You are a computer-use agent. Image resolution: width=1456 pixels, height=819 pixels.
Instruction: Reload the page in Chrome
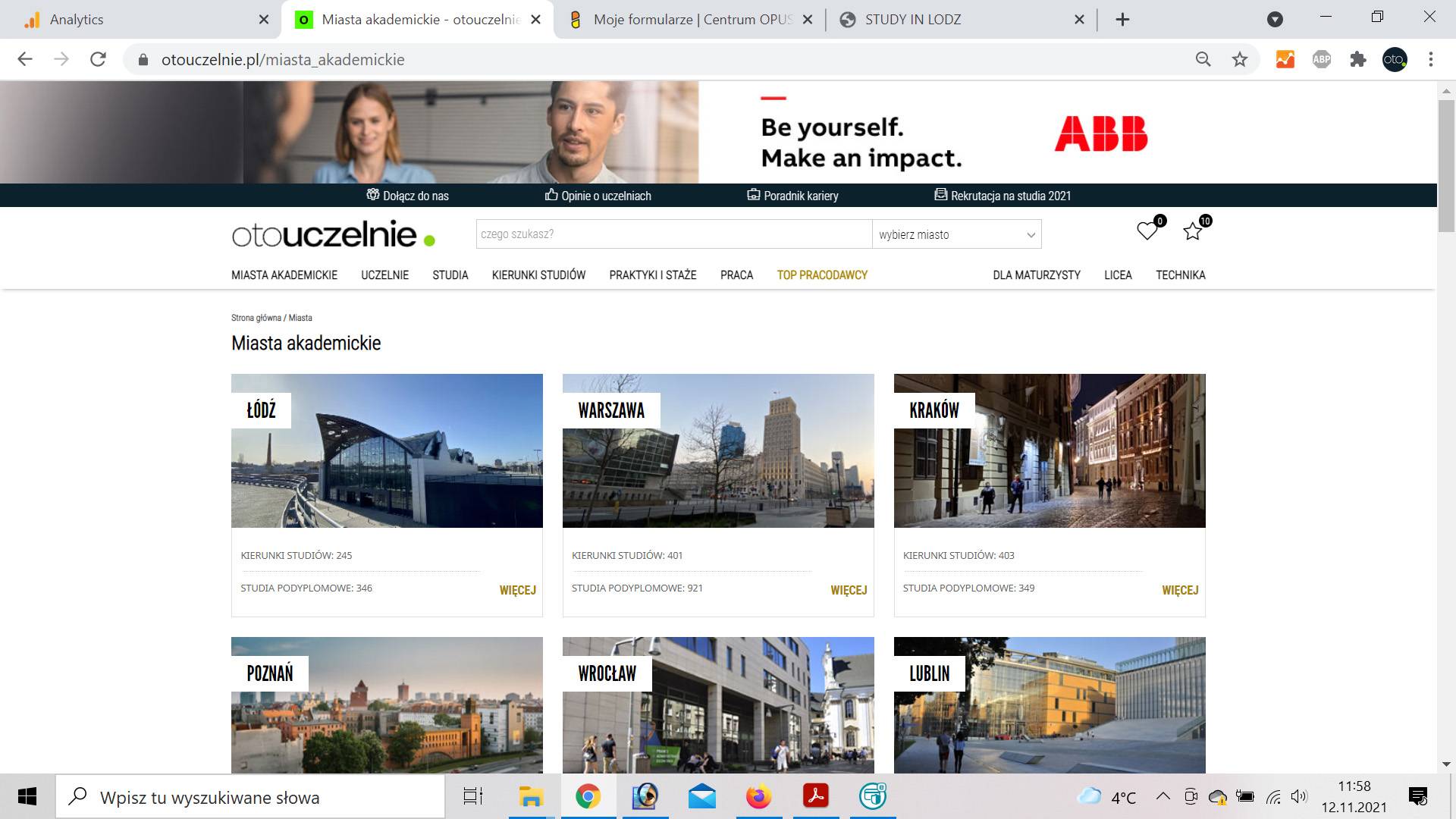tap(98, 59)
